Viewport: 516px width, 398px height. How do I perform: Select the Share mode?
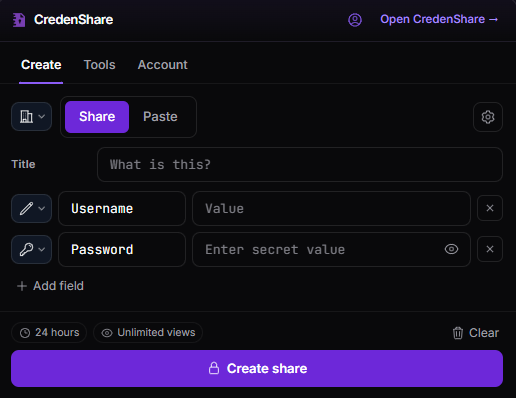[97, 117]
